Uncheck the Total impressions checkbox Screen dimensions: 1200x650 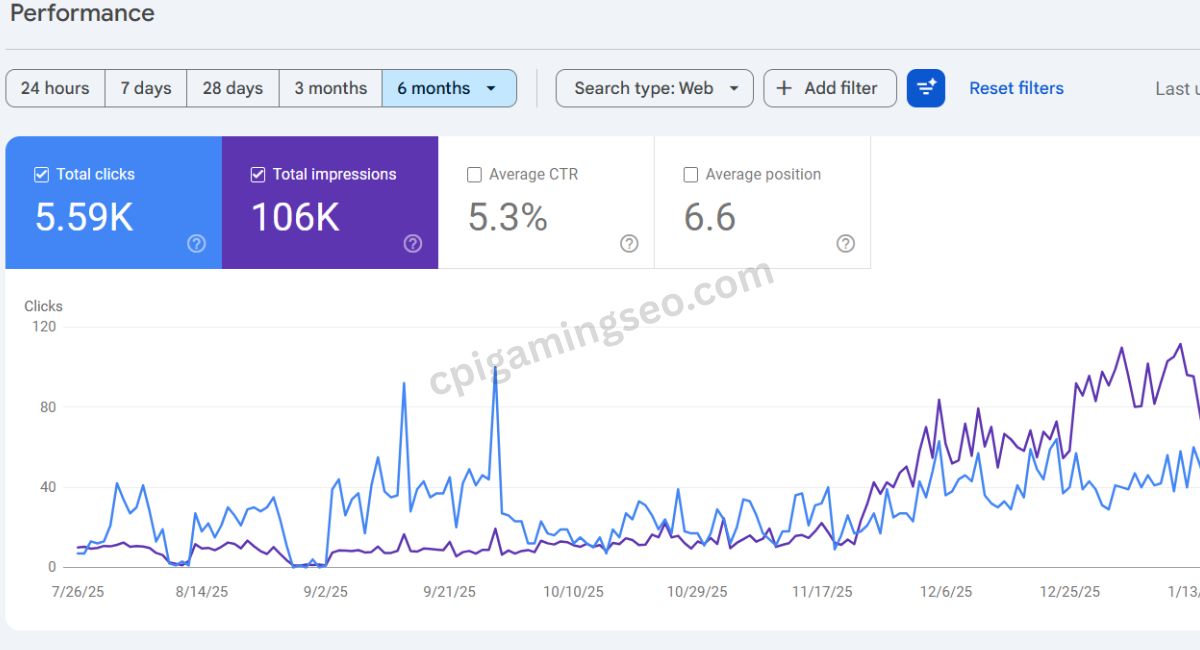[257, 174]
